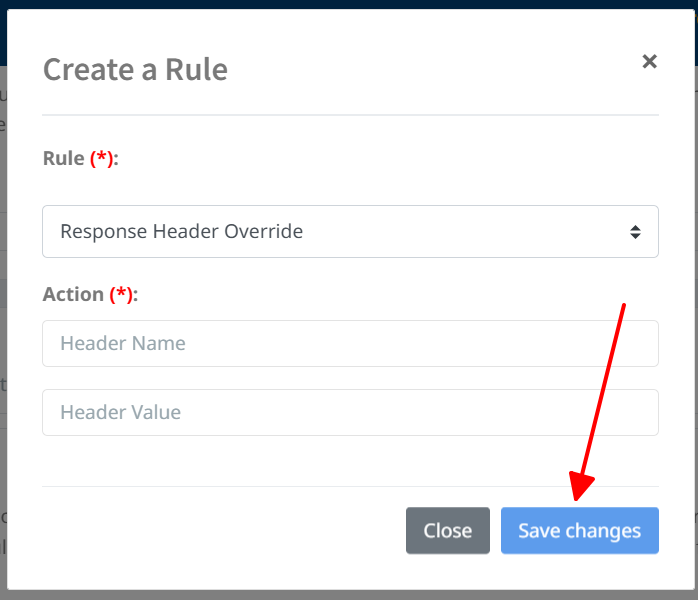This screenshot has width=698, height=600.
Task: Click the up-down caret on the Rule select
Action: tap(635, 232)
